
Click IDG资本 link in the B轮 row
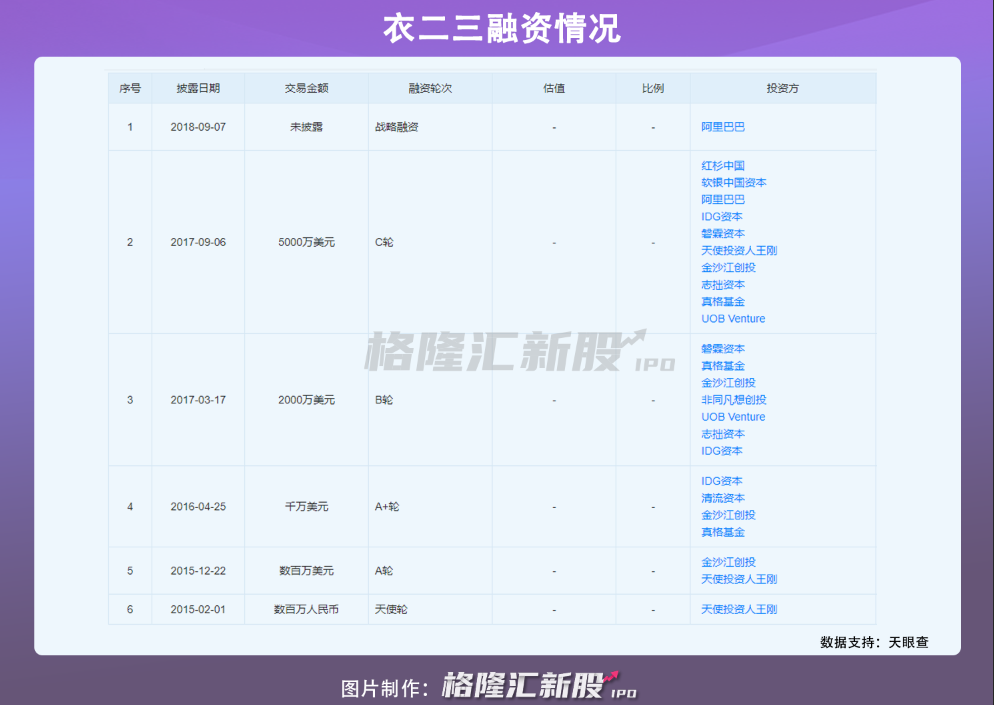click(721, 451)
